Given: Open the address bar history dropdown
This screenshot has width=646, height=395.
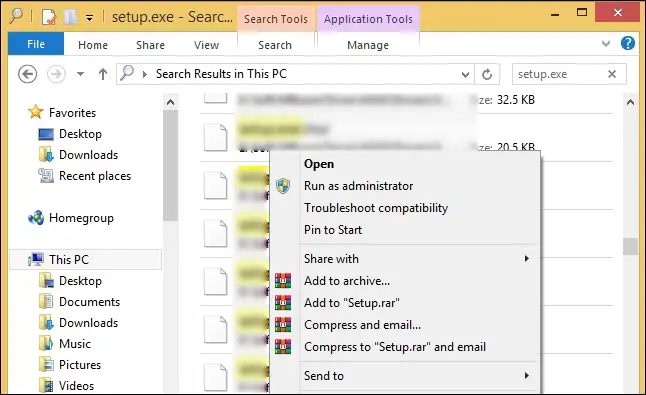Looking at the screenshot, I should (x=465, y=75).
